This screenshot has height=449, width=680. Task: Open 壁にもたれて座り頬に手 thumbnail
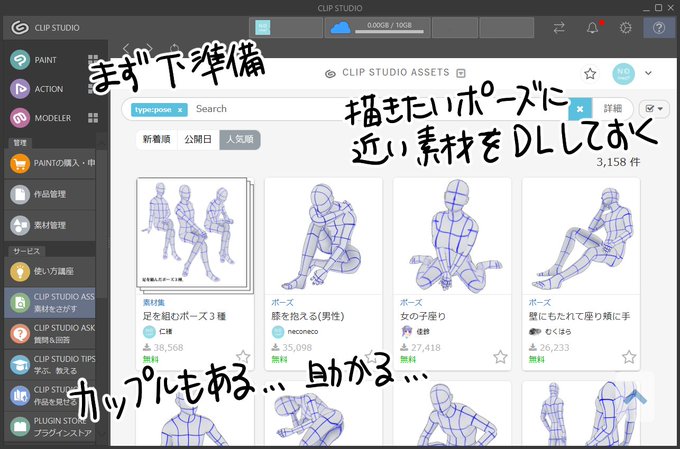[x=581, y=236]
